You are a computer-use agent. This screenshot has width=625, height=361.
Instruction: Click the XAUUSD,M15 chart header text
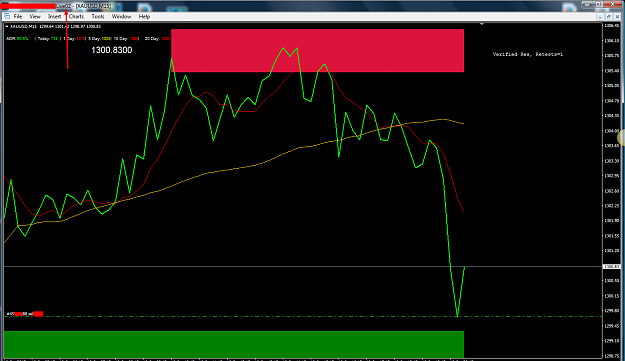(x=54, y=27)
